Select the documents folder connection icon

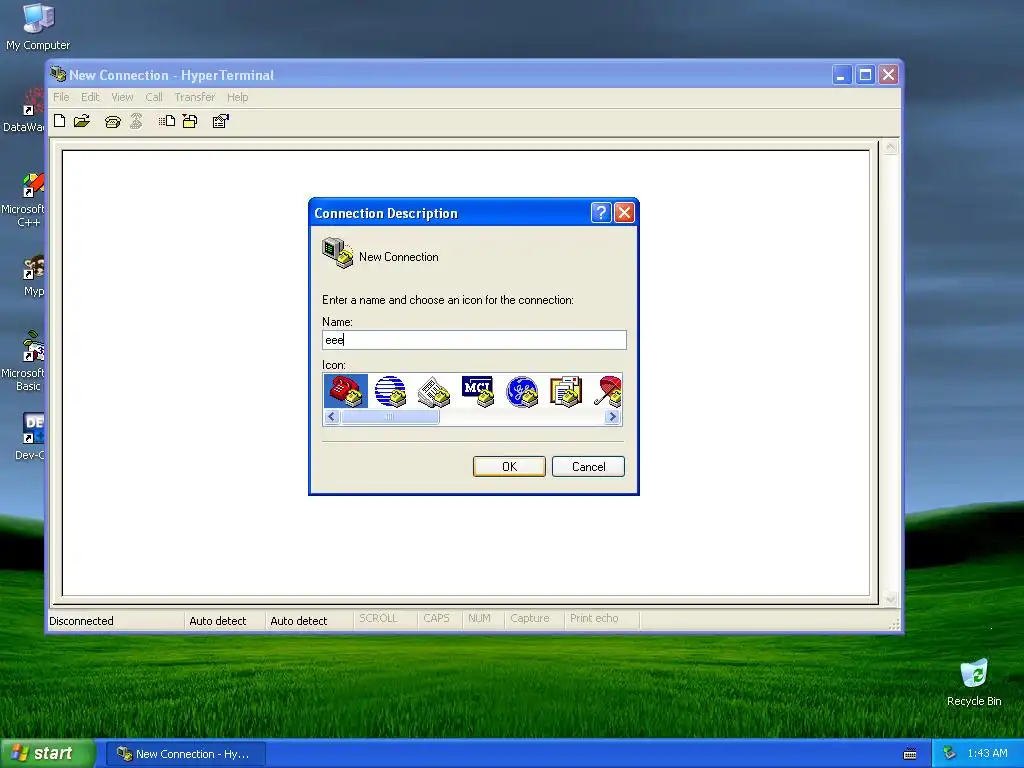click(566, 391)
